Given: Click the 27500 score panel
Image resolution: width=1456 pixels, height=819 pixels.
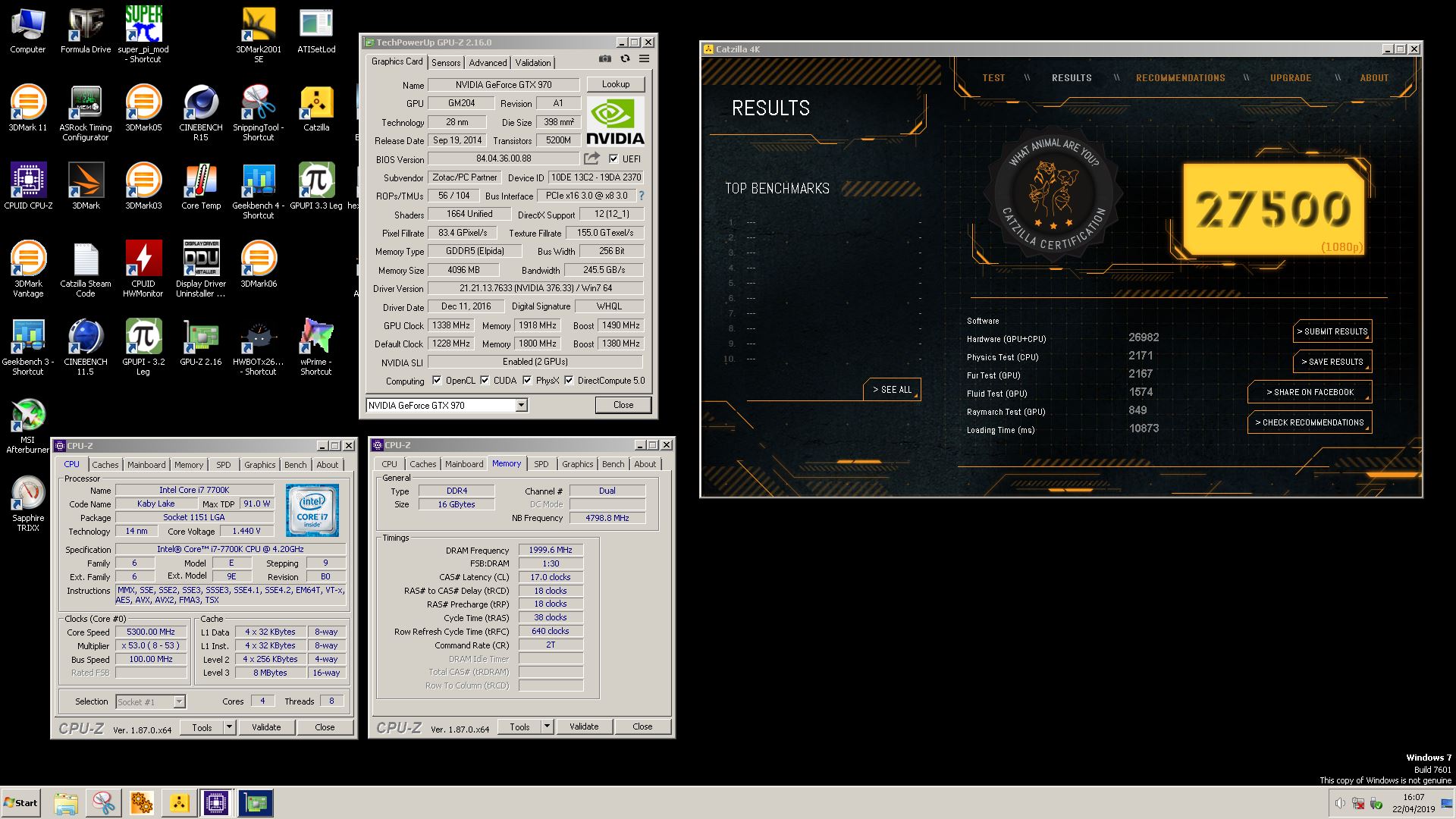Looking at the screenshot, I should coord(1273,210).
